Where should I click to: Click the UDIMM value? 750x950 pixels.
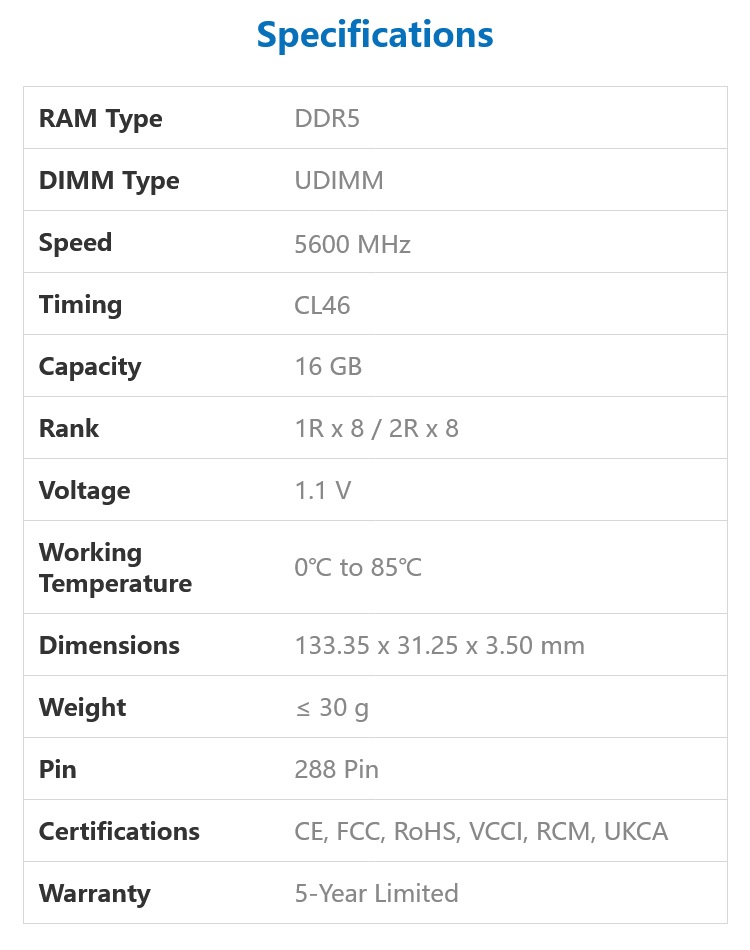(339, 181)
